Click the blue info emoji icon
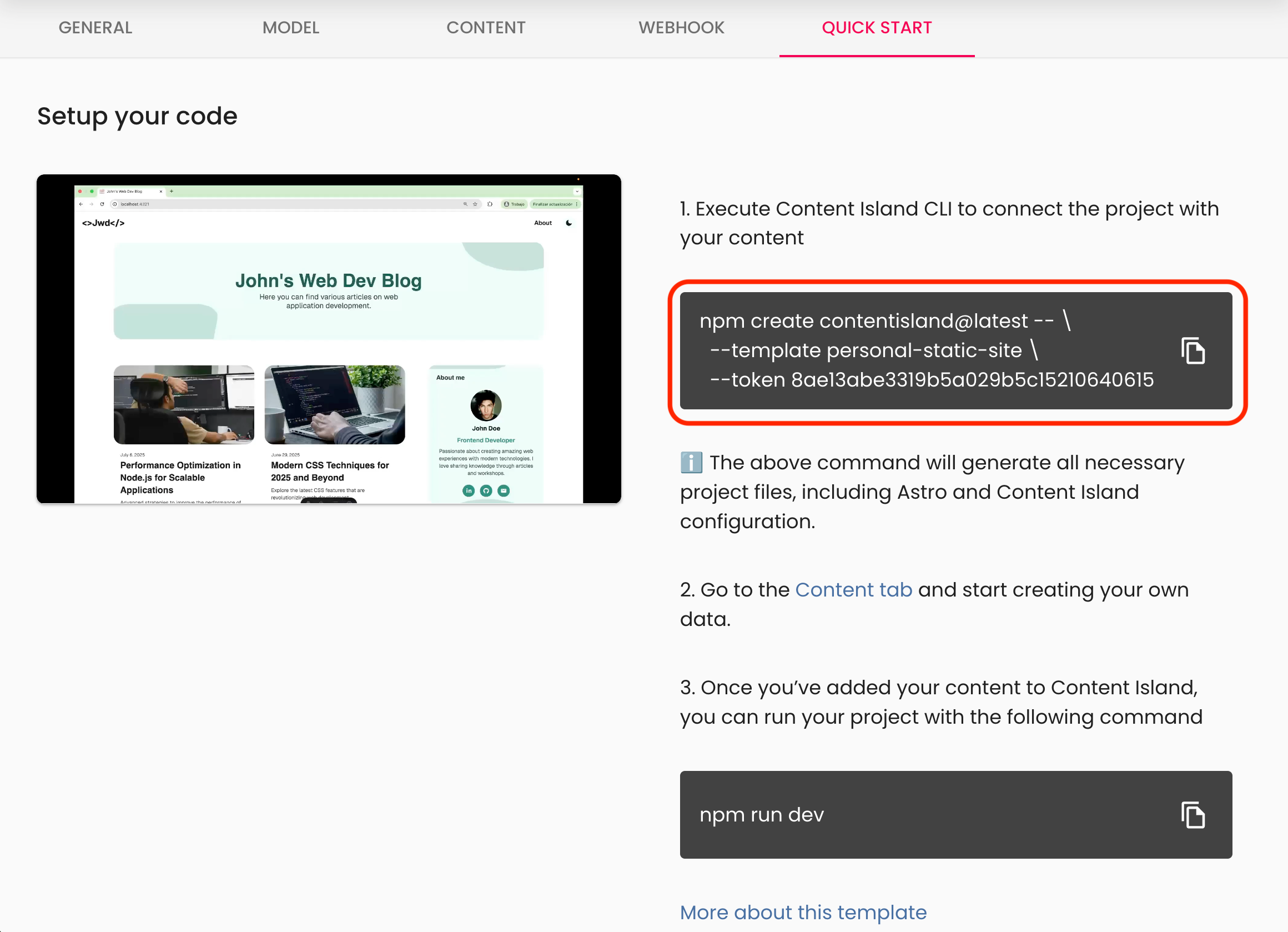This screenshot has width=1288, height=932. [691, 463]
